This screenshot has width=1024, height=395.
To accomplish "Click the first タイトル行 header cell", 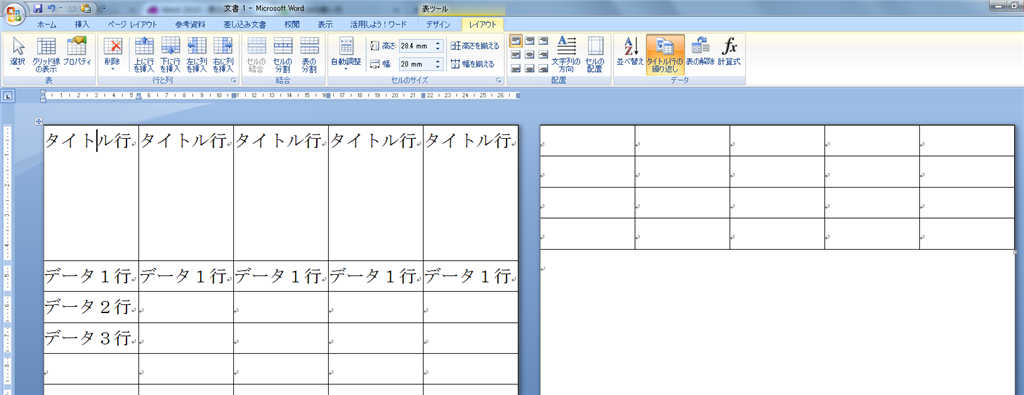I will point(91,193).
